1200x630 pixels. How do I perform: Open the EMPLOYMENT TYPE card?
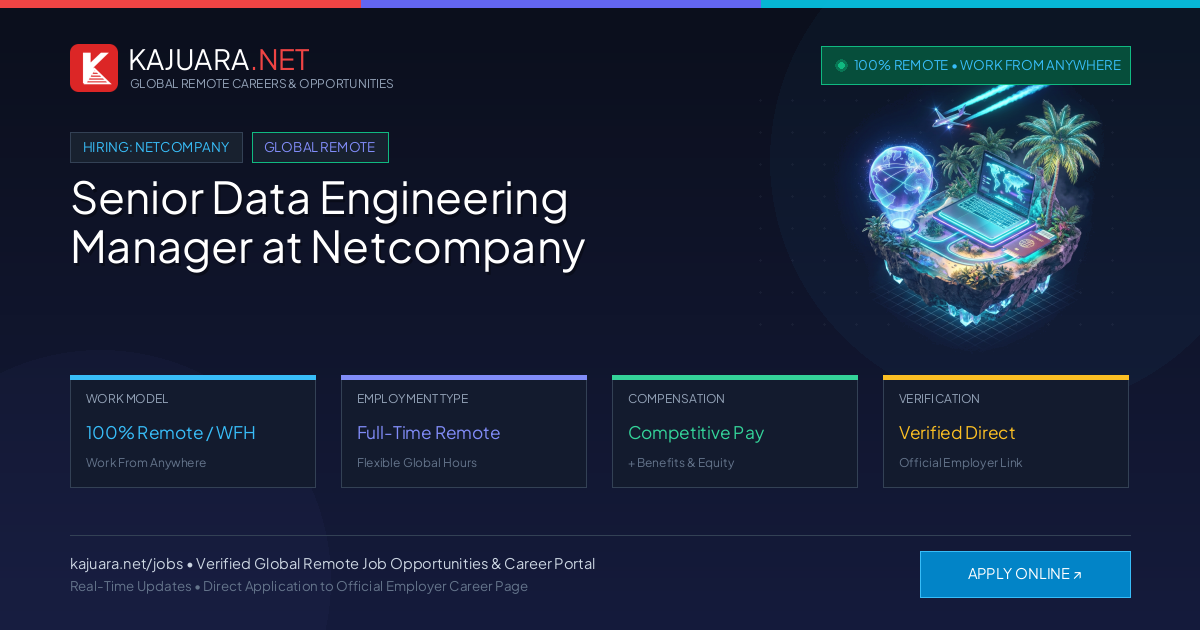(x=464, y=431)
